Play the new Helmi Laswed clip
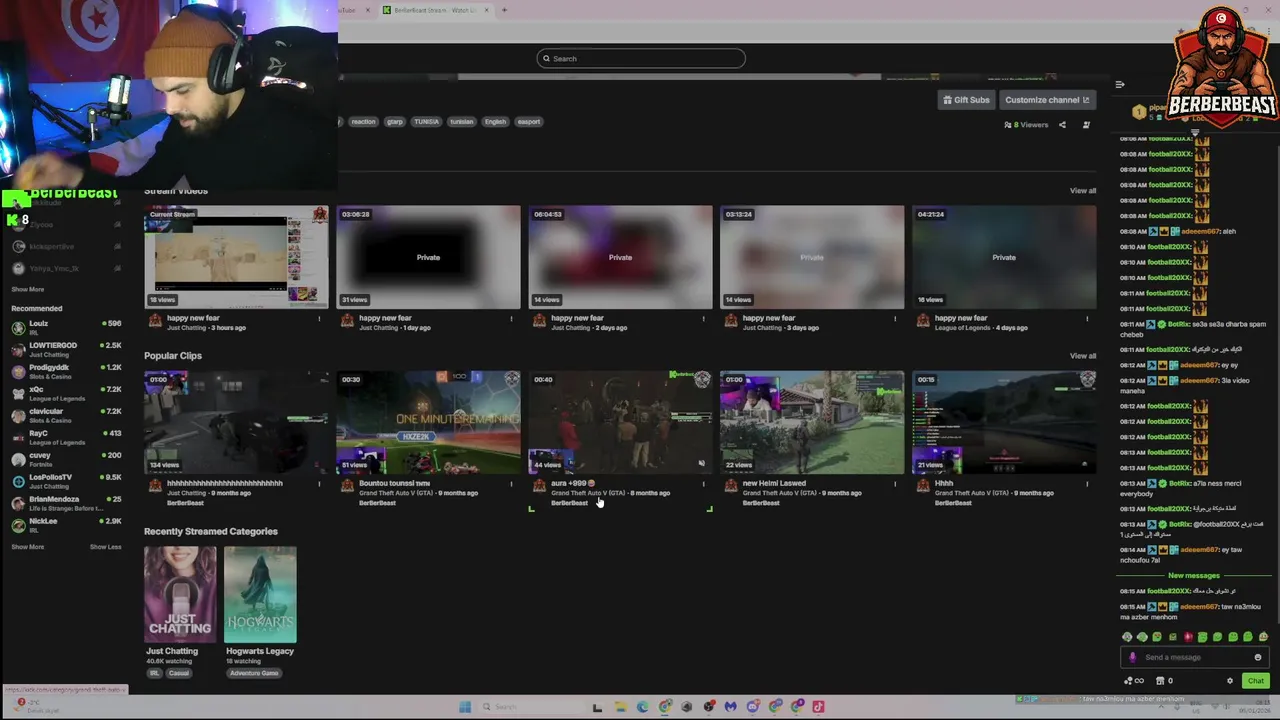 click(812, 422)
